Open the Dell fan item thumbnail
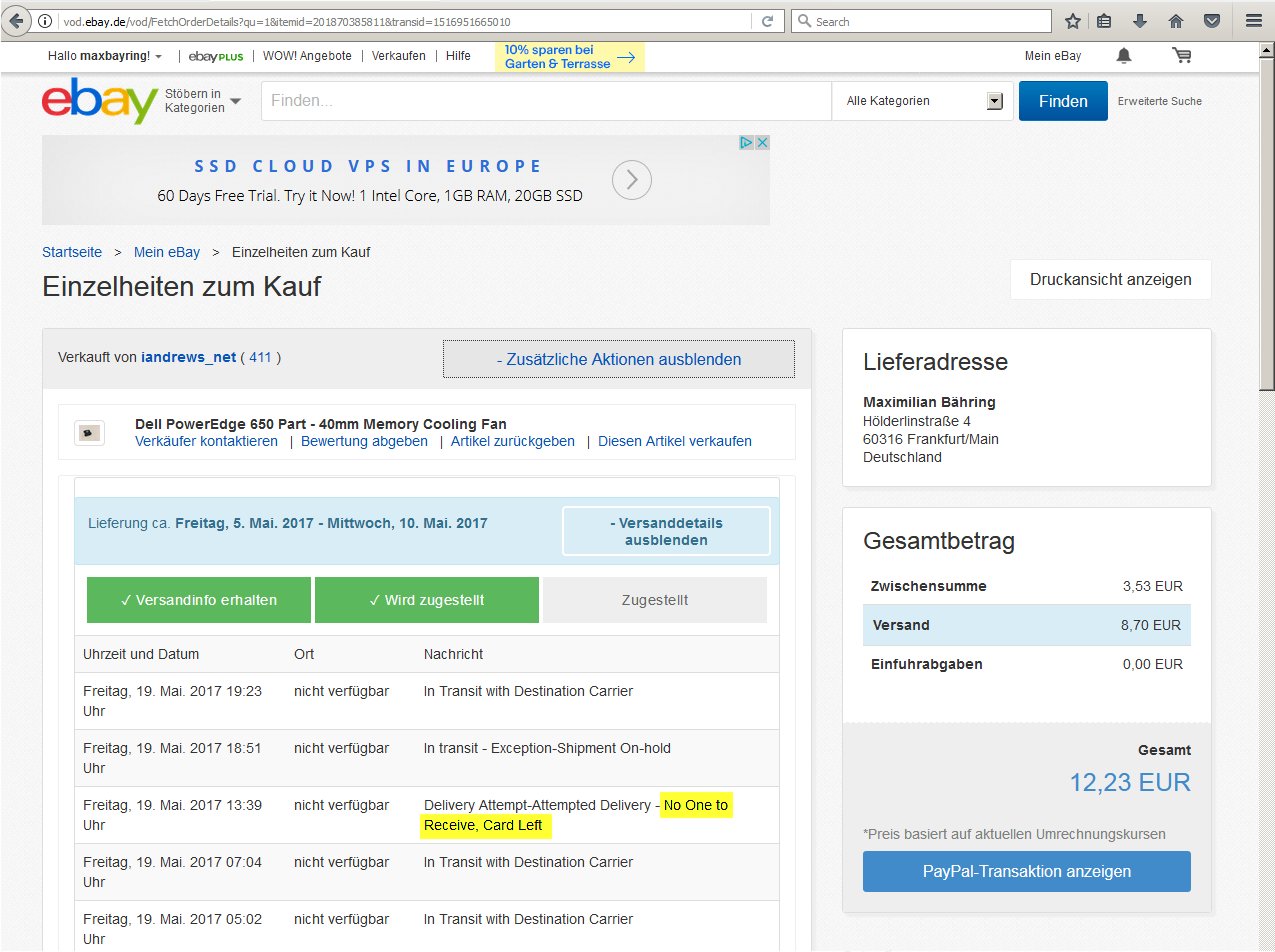This screenshot has height=952, width=1275. (90, 433)
